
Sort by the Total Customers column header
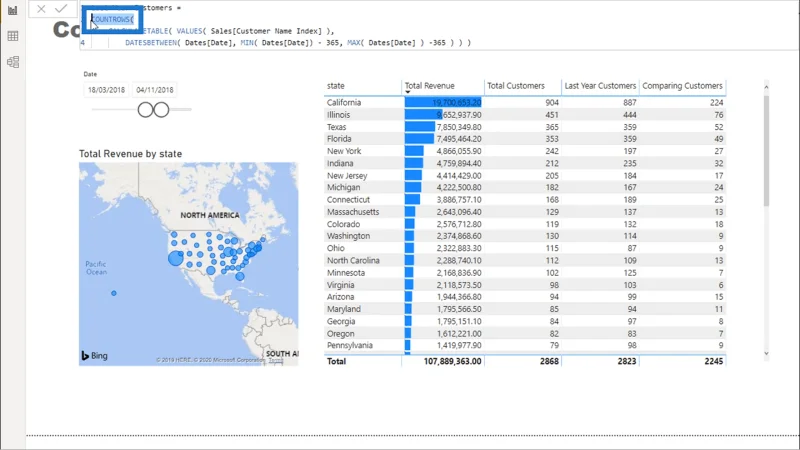516,86
